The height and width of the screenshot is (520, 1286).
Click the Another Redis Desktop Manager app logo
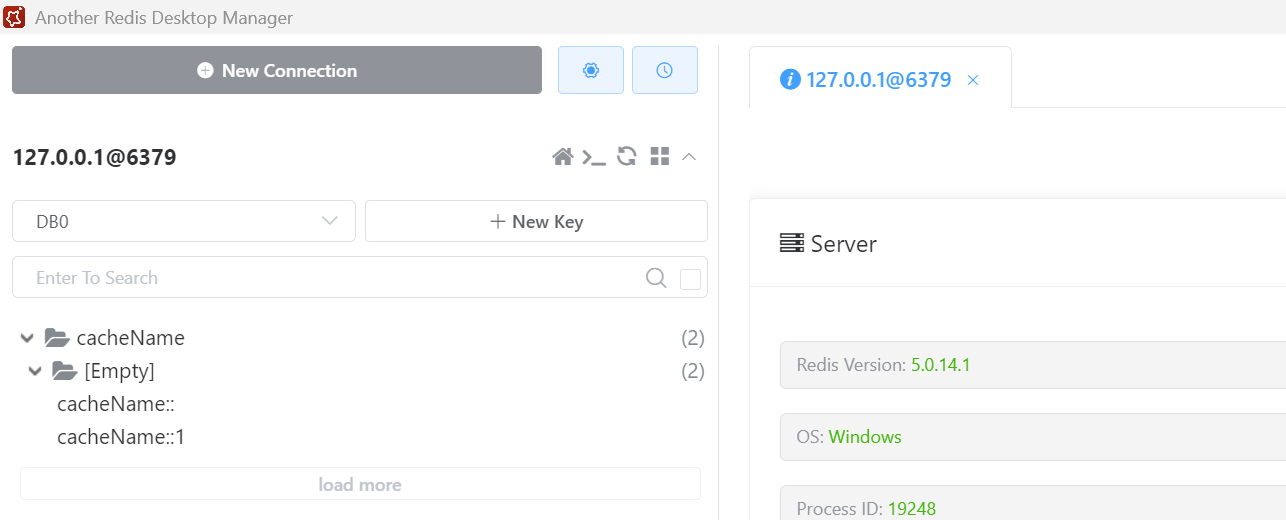14,17
